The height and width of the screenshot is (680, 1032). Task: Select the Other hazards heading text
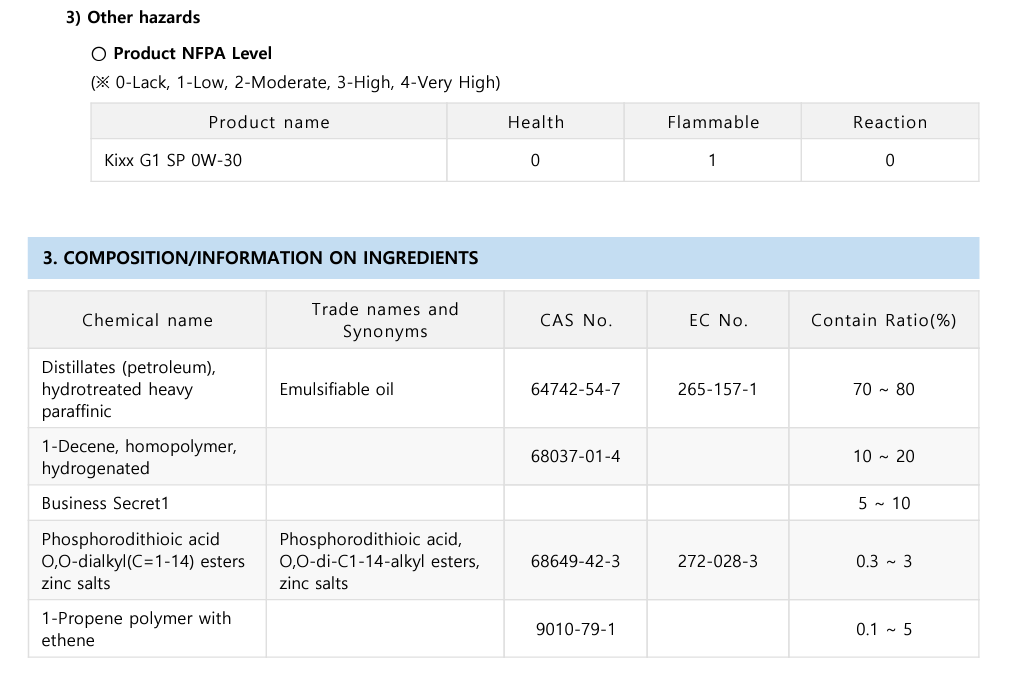tap(132, 17)
